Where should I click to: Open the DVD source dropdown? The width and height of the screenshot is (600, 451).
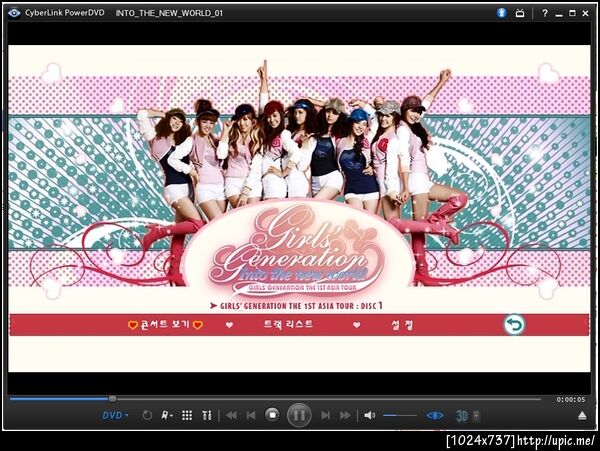115,415
